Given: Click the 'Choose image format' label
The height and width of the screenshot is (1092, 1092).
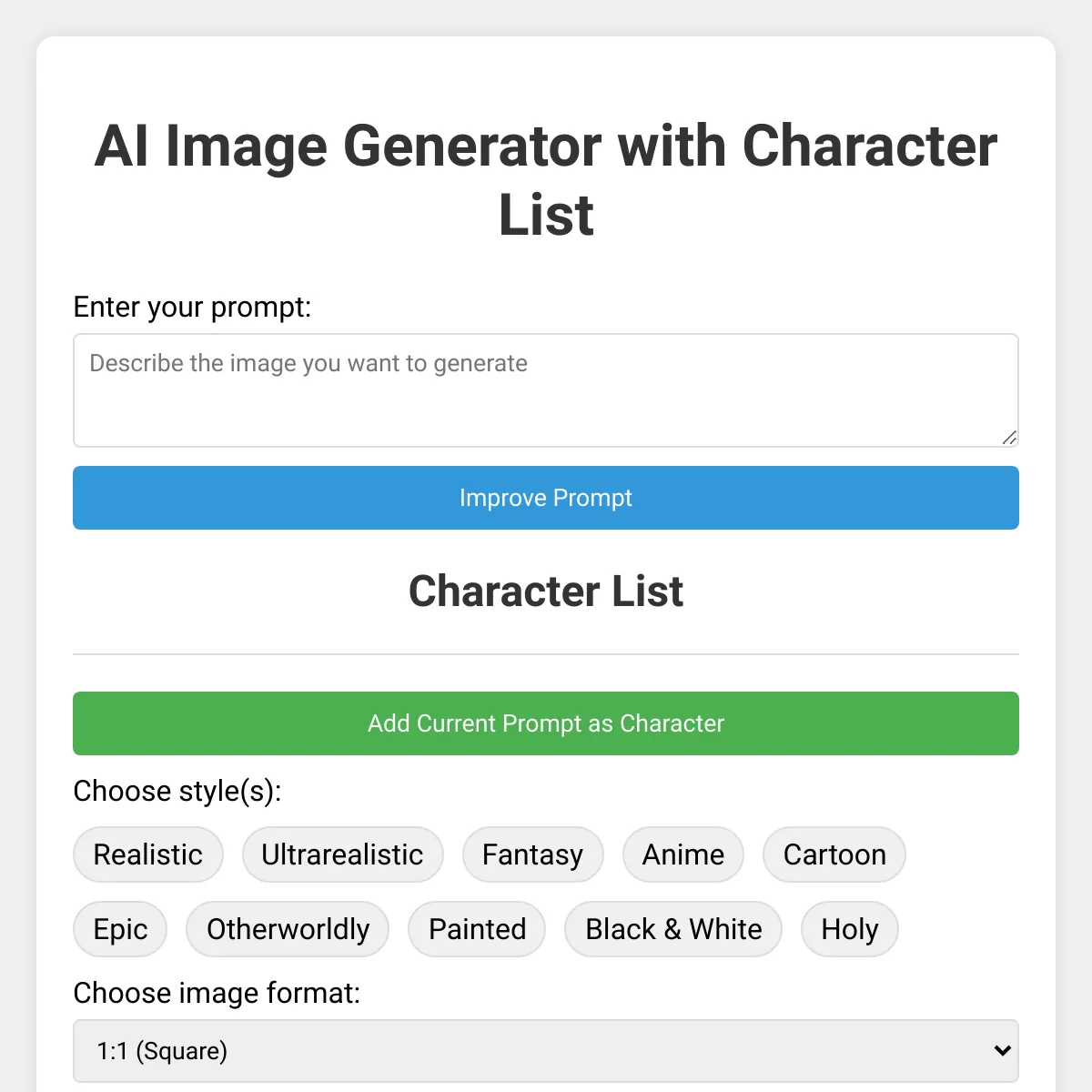Looking at the screenshot, I should pos(217,993).
